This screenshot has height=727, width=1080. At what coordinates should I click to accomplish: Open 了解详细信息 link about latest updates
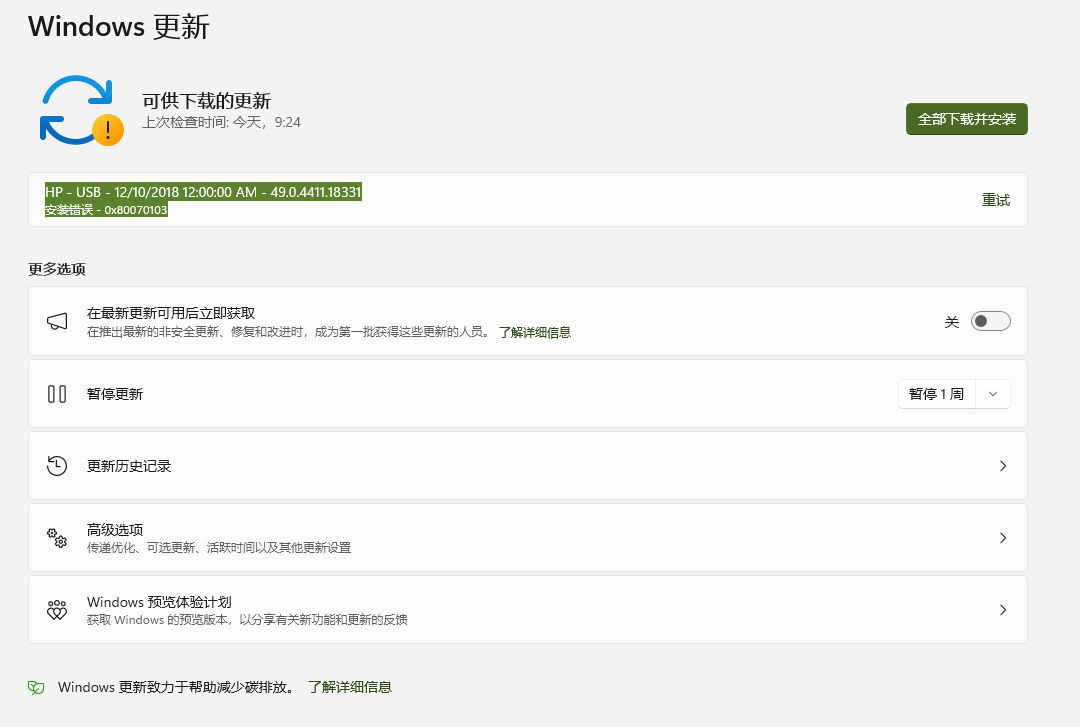point(534,332)
